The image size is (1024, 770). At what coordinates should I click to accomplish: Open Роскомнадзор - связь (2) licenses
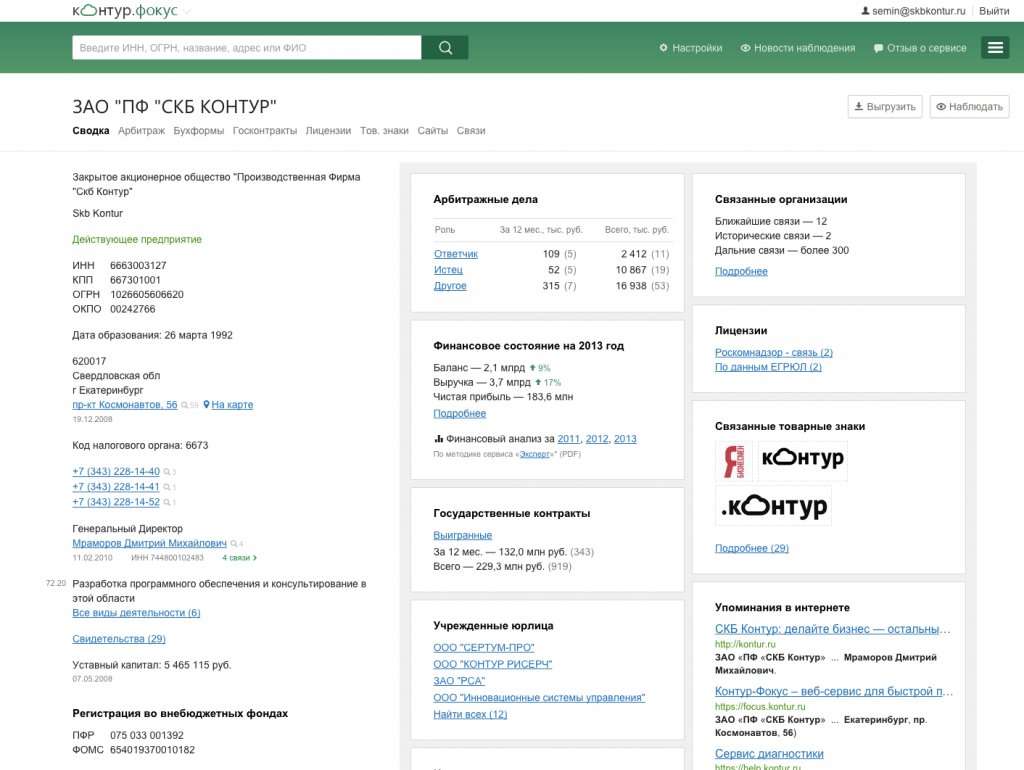[x=774, y=352]
